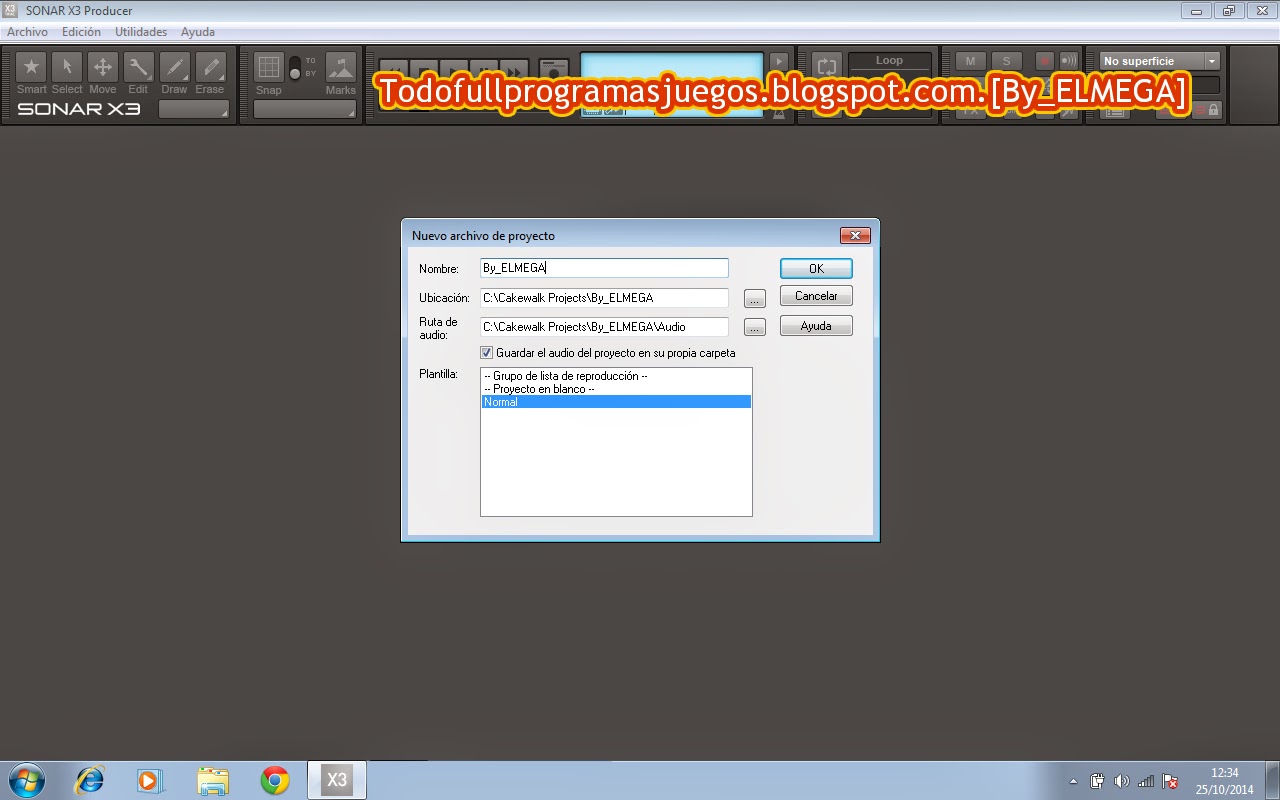Open the Windows Start menu
Image resolution: width=1280 pixels, height=800 pixels.
pos(27,780)
